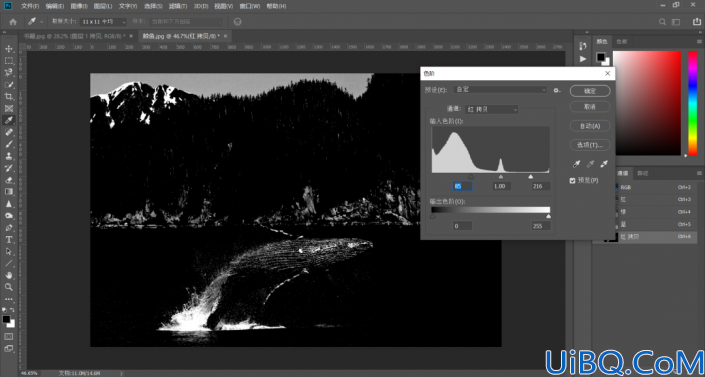
Task: Open the share icon at top right
Action: [x=696, y=22]
